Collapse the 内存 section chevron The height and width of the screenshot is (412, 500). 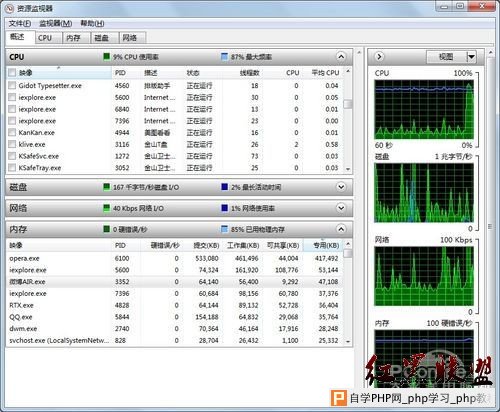[x=341, y=229]
